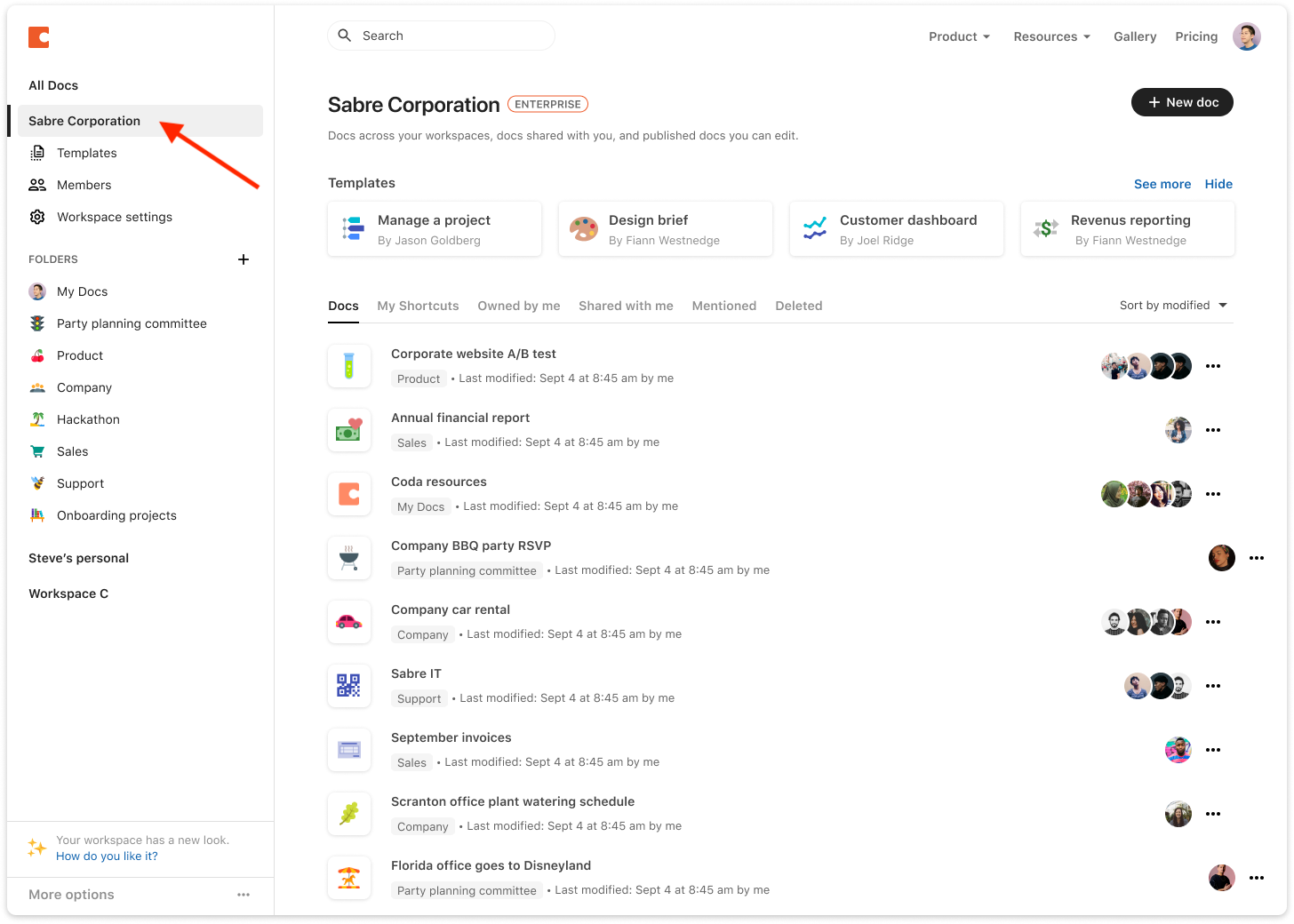
Task: Open more actions for Annual financial report
Action: 1213,430
